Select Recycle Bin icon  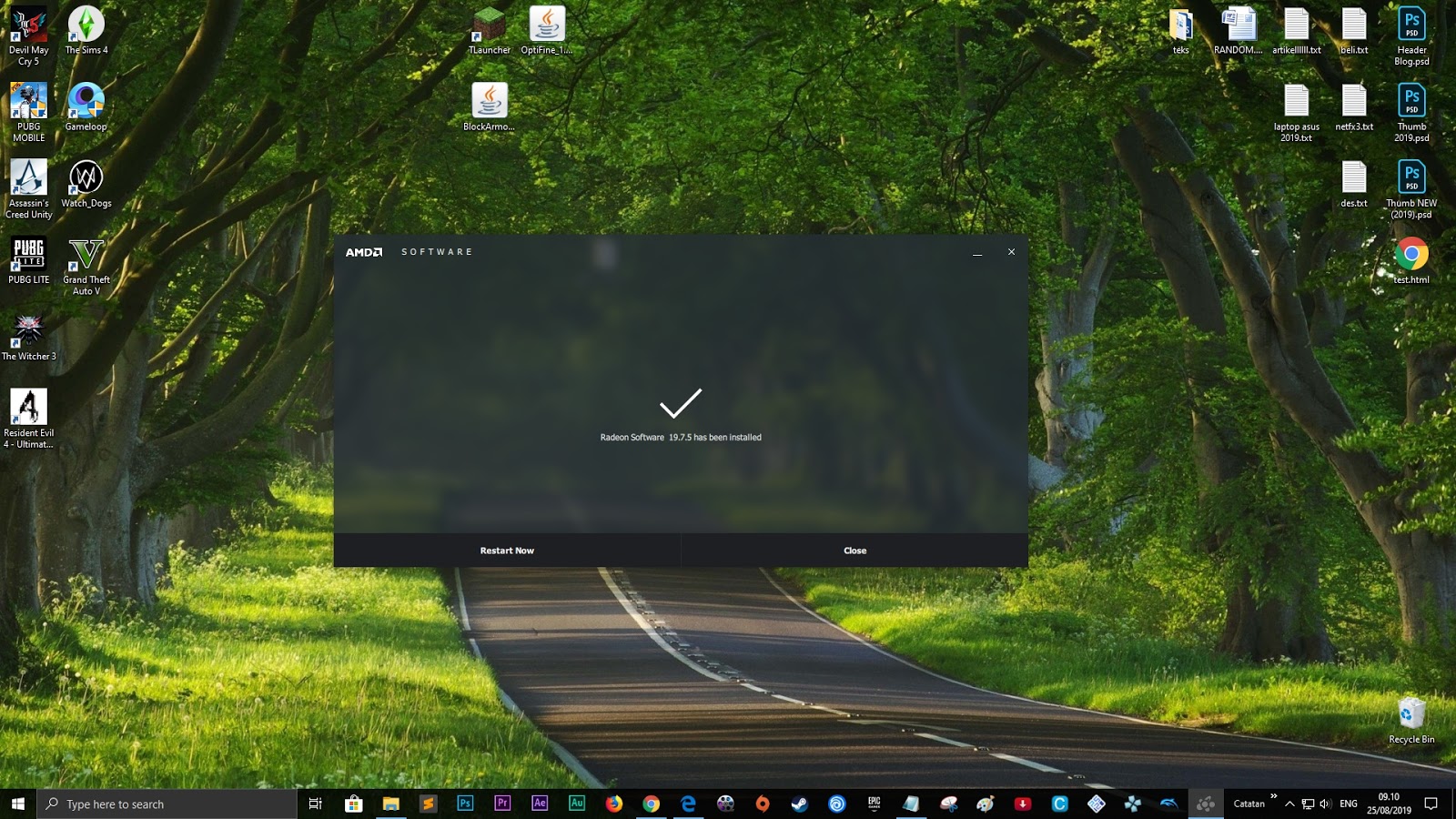[x=1411, y=721]
